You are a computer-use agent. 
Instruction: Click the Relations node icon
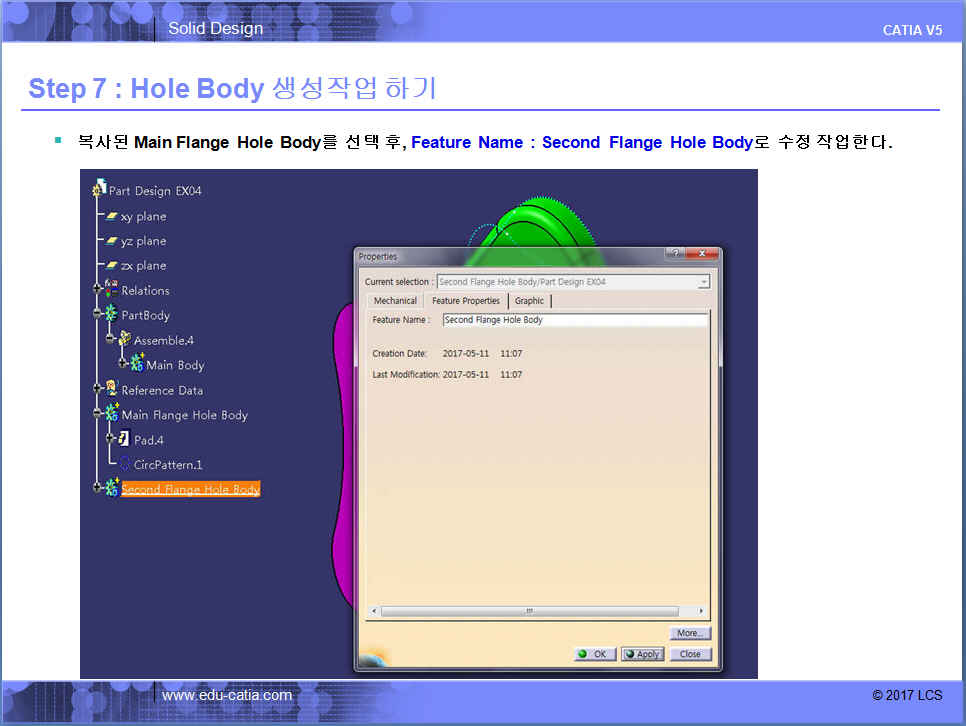tap(111, 290)
